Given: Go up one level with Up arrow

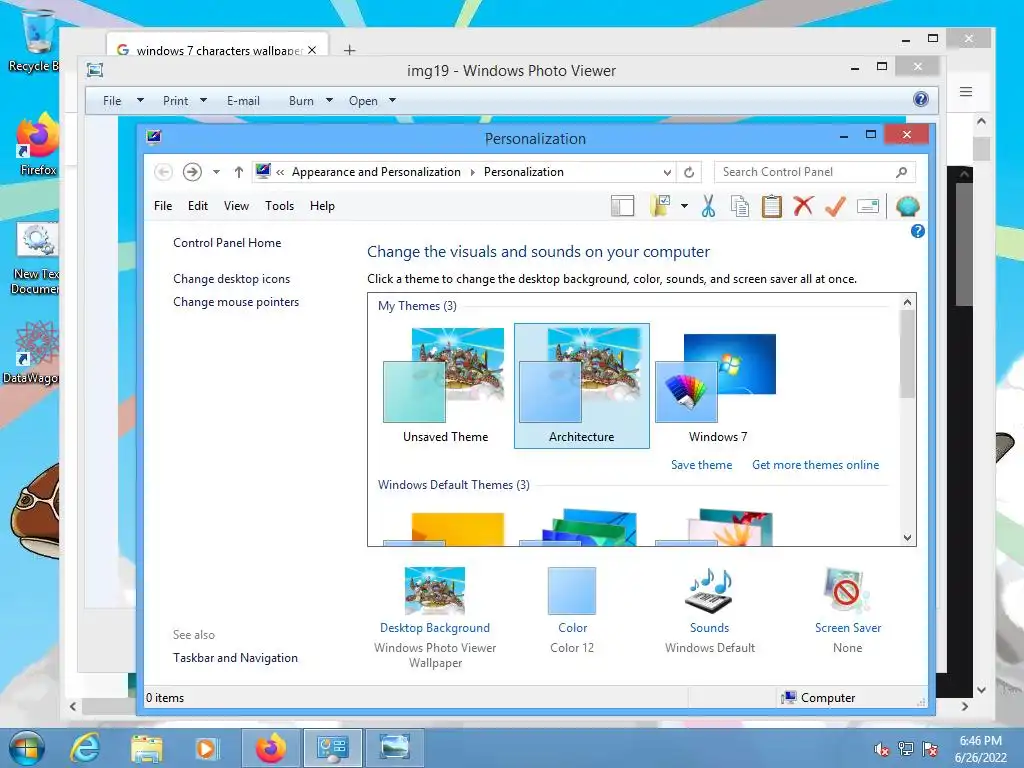Looking at the screenshot, I should 238,172.
